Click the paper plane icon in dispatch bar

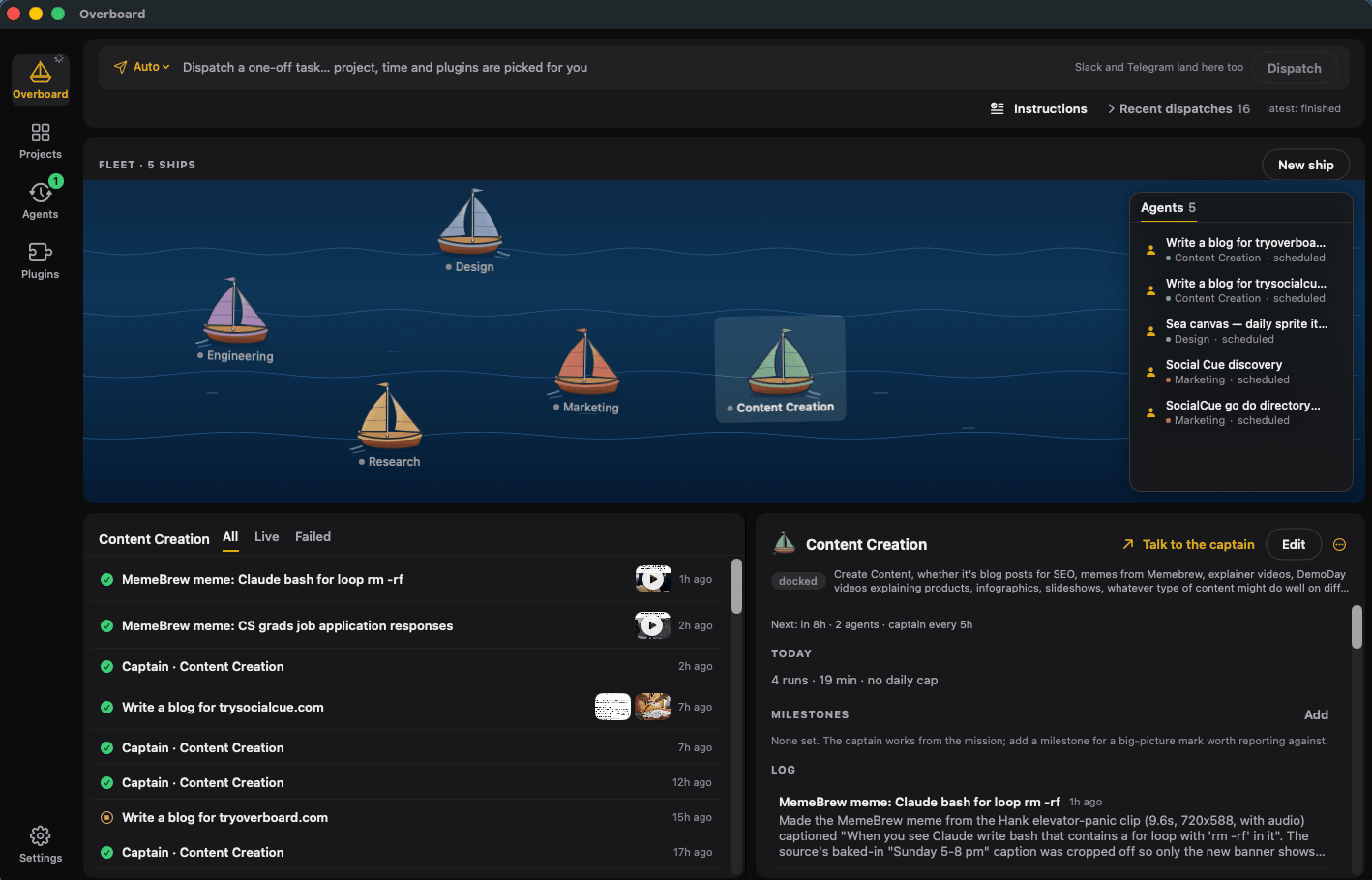tap(121, 67)
